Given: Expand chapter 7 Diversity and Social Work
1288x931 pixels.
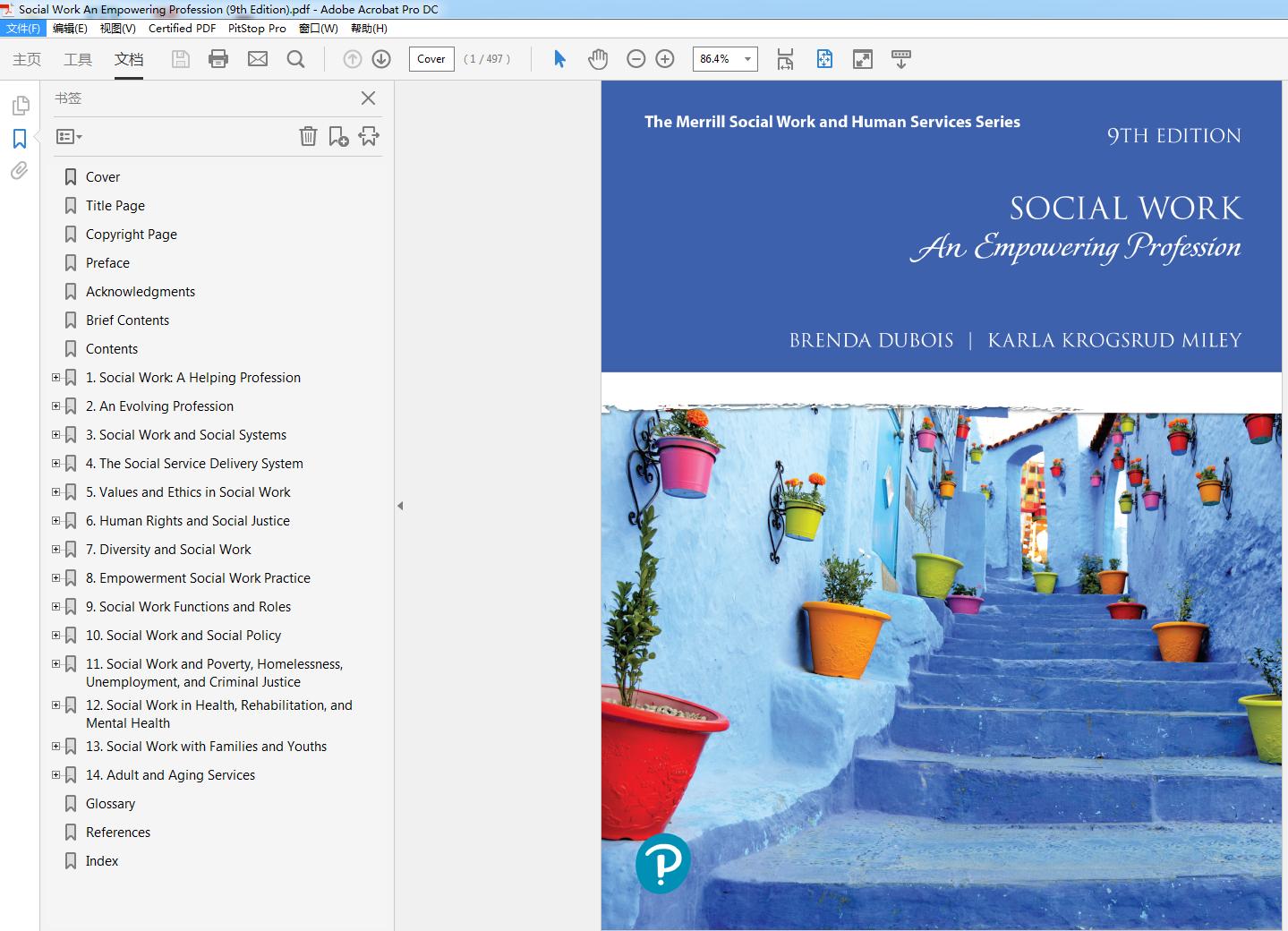Looking at the screenshot, I should coord(55,550).
